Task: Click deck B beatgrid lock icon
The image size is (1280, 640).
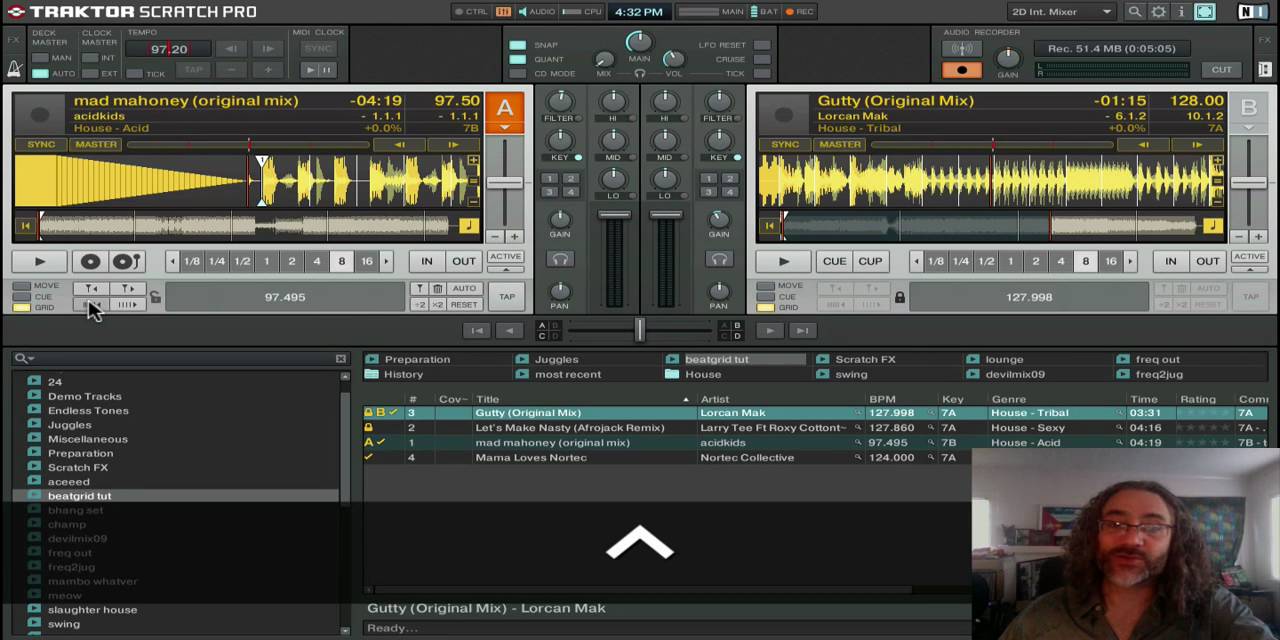Action: point(899,297)
